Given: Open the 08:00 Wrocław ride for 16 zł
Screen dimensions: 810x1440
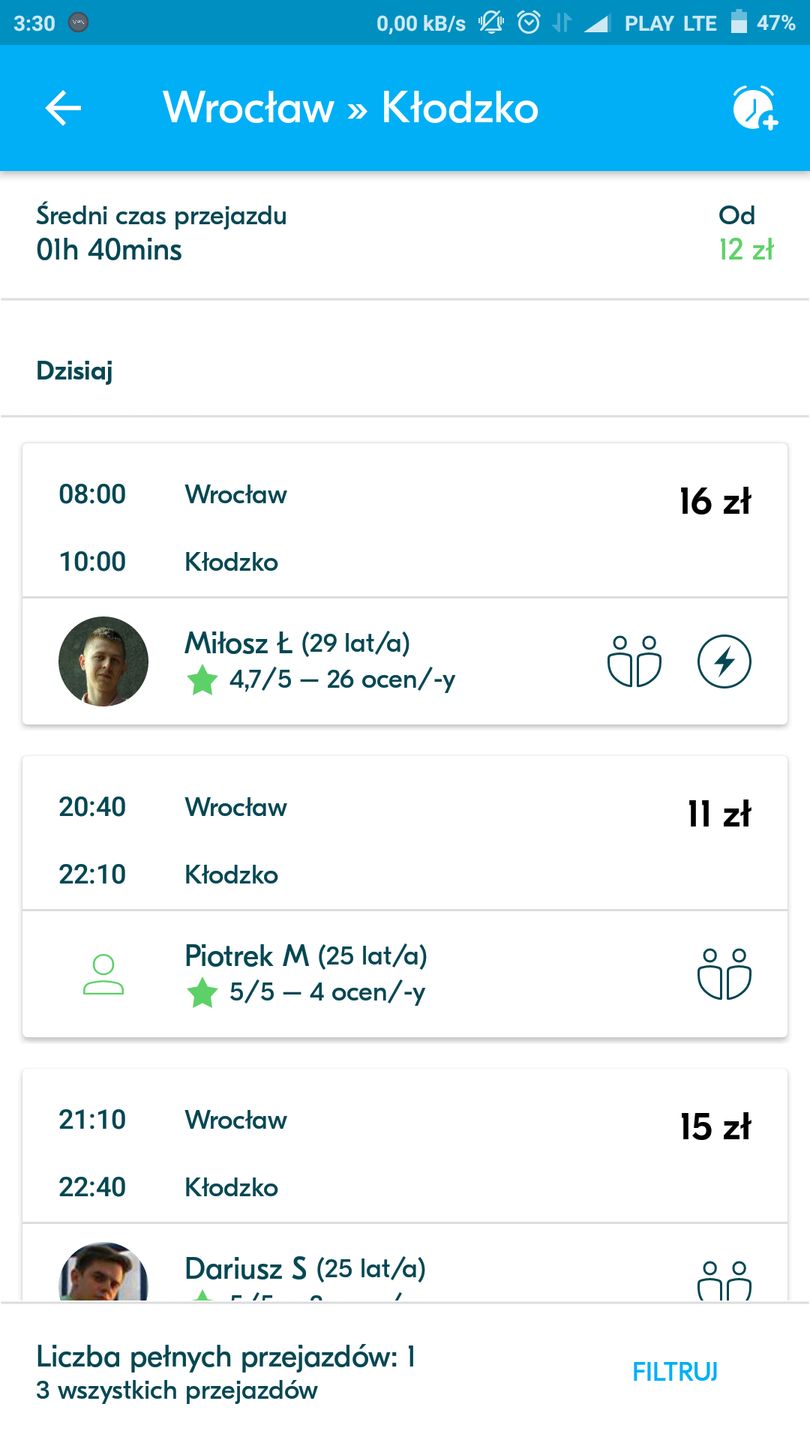Looking at the screenshot, I should click(404, 527).
